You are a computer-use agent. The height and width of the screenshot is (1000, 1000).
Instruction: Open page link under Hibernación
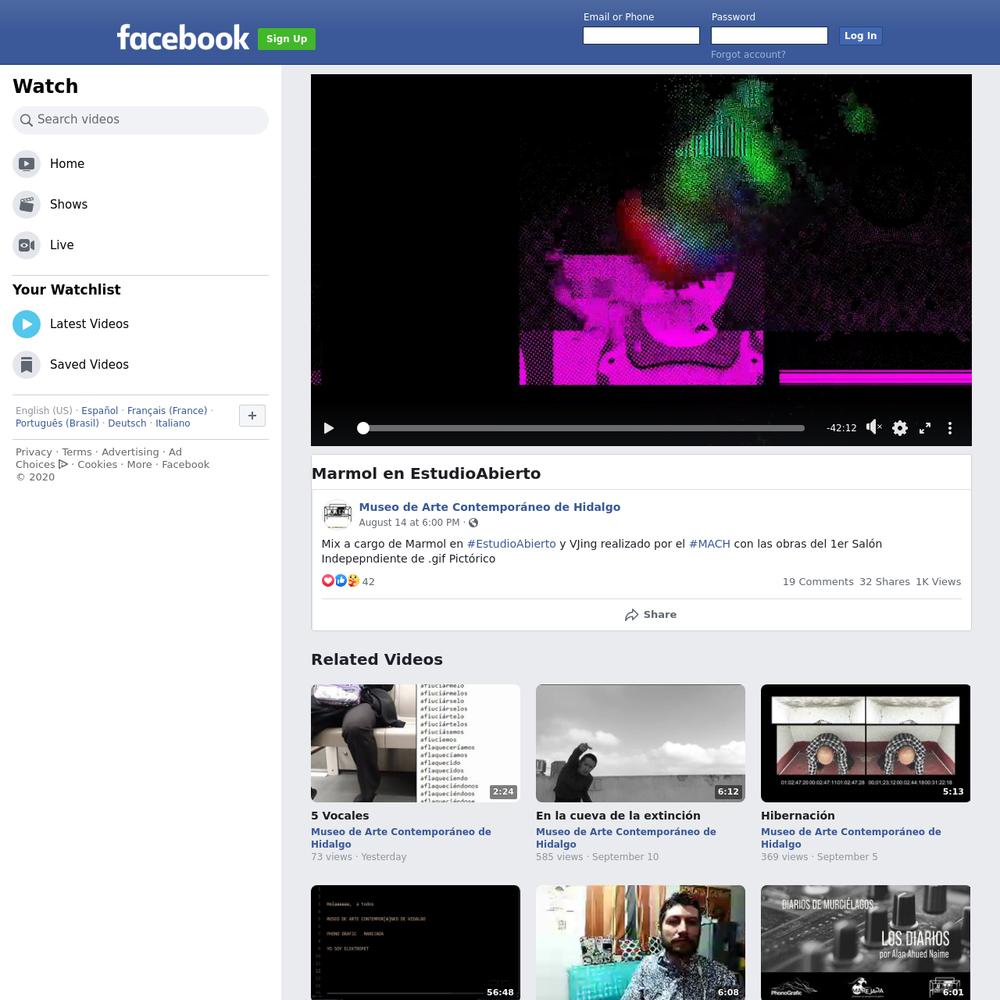pos(851,838)
